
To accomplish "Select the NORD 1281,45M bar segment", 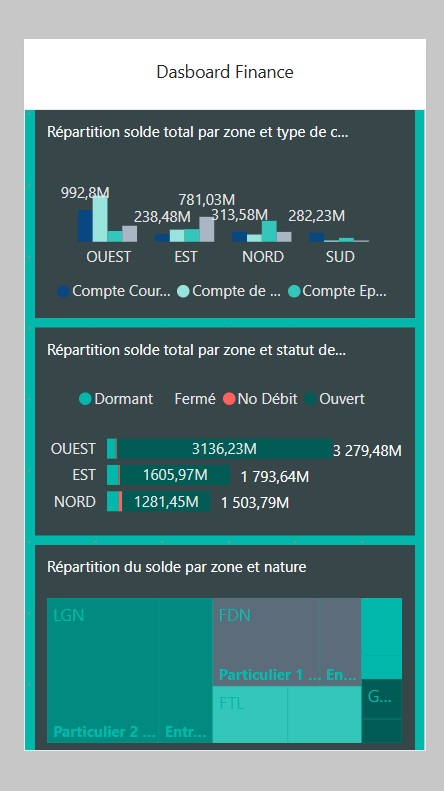I will pos(166,502).
